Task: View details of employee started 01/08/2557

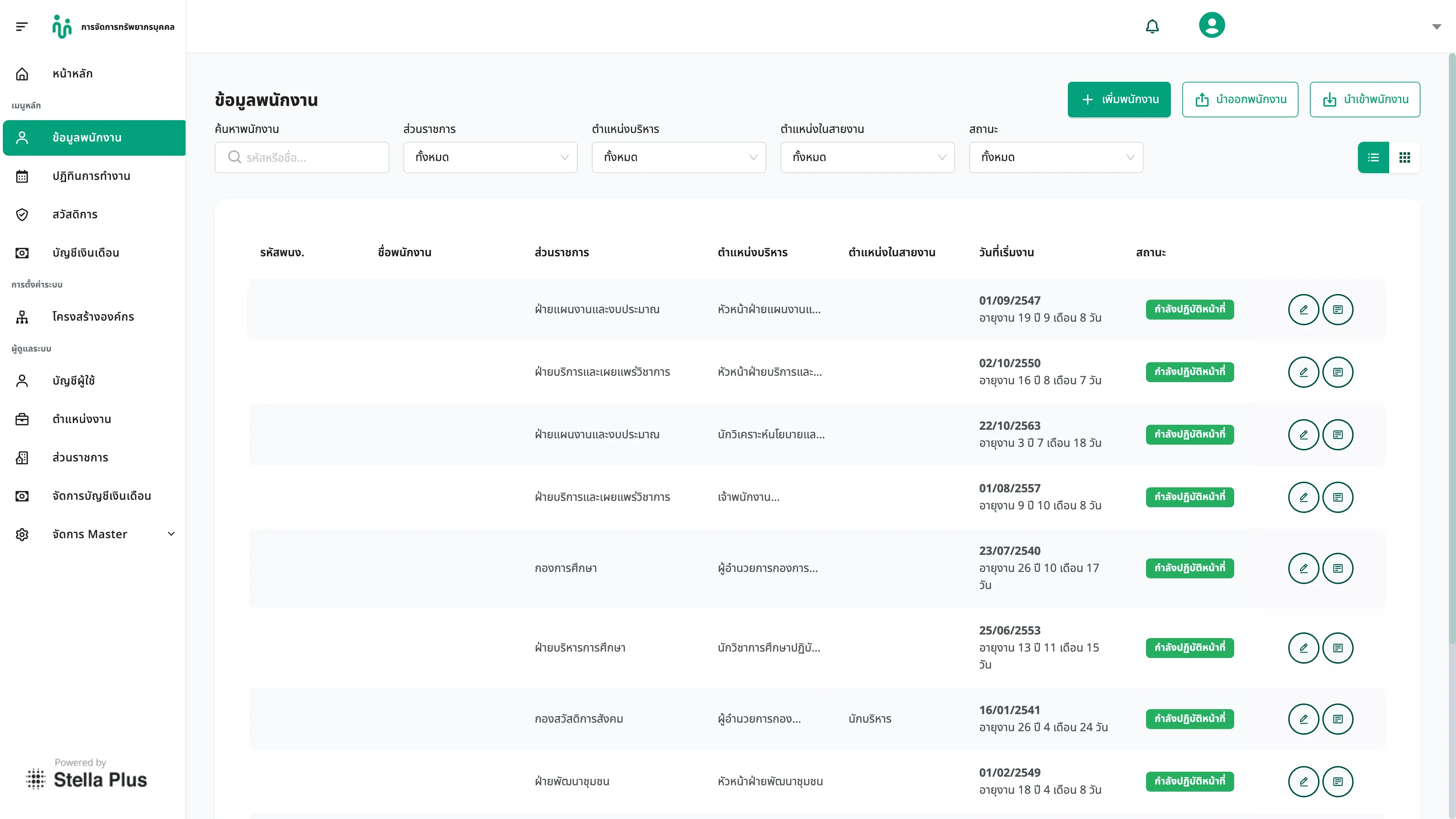Action: coord(1338,497)
